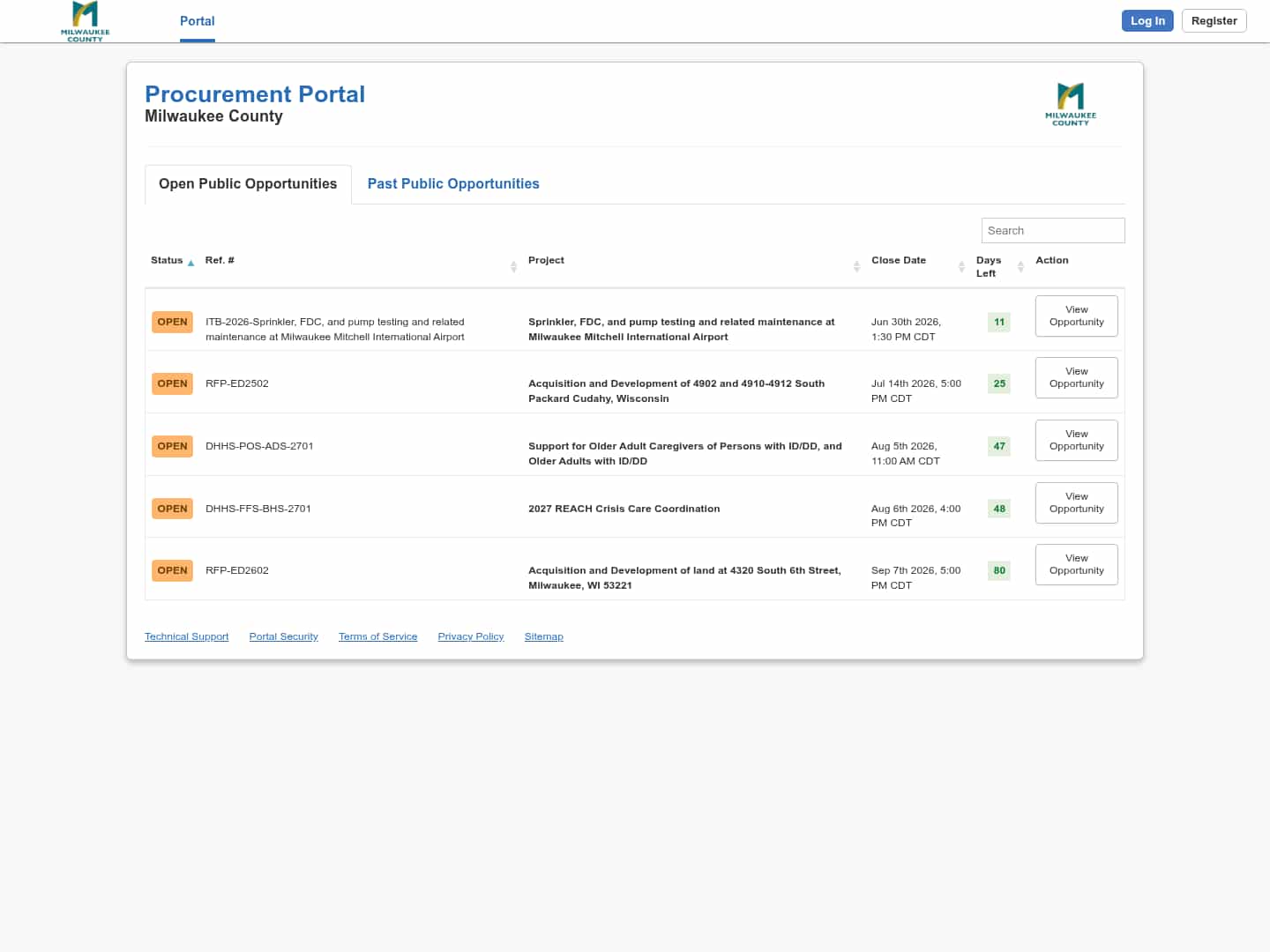
Task: Open the Portal Security link
Action: pos(283,636)
